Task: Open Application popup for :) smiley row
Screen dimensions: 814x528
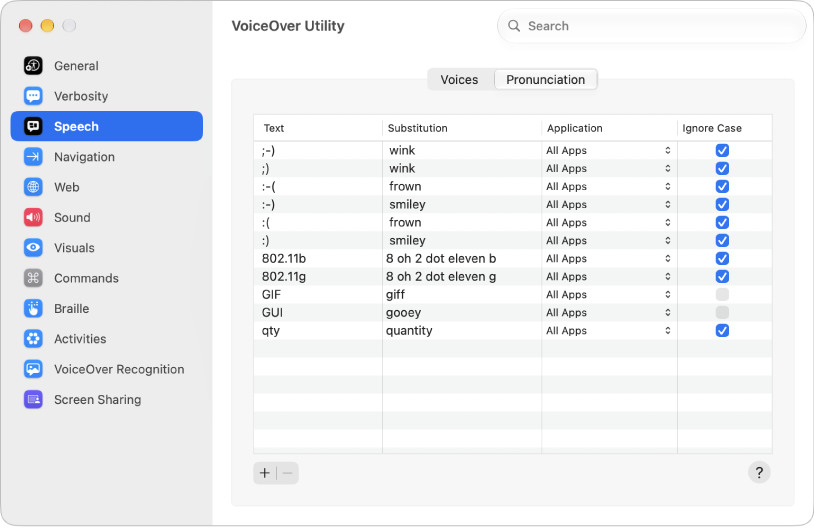Action: coord(608,240)
